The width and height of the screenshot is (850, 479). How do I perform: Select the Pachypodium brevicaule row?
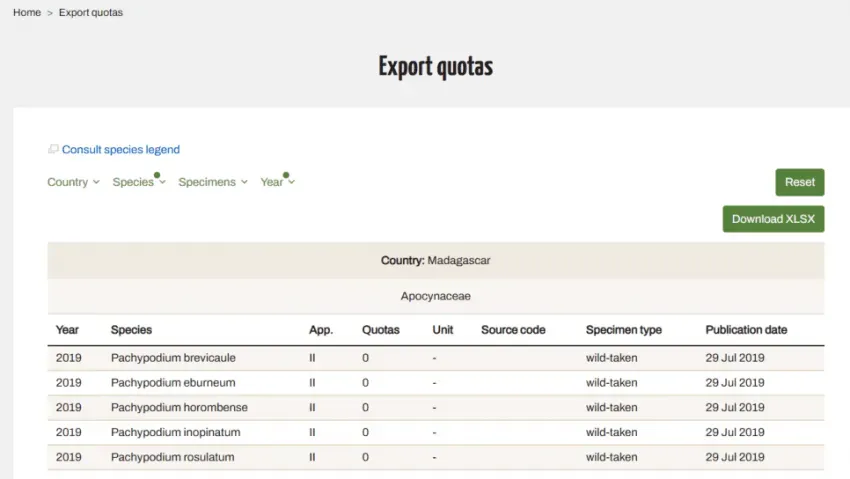[436, 358]
